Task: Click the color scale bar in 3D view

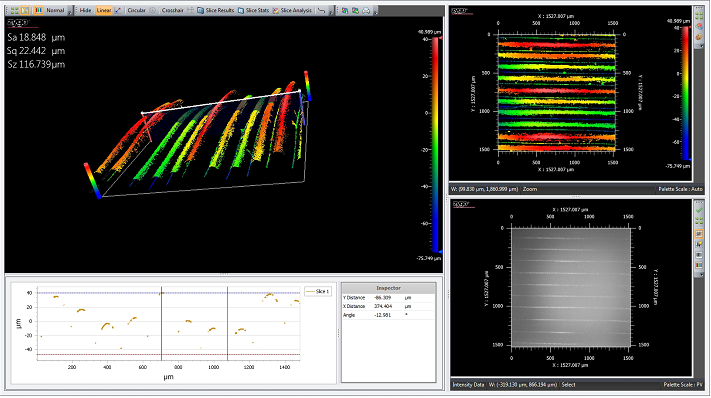Action: pos(436,144)
